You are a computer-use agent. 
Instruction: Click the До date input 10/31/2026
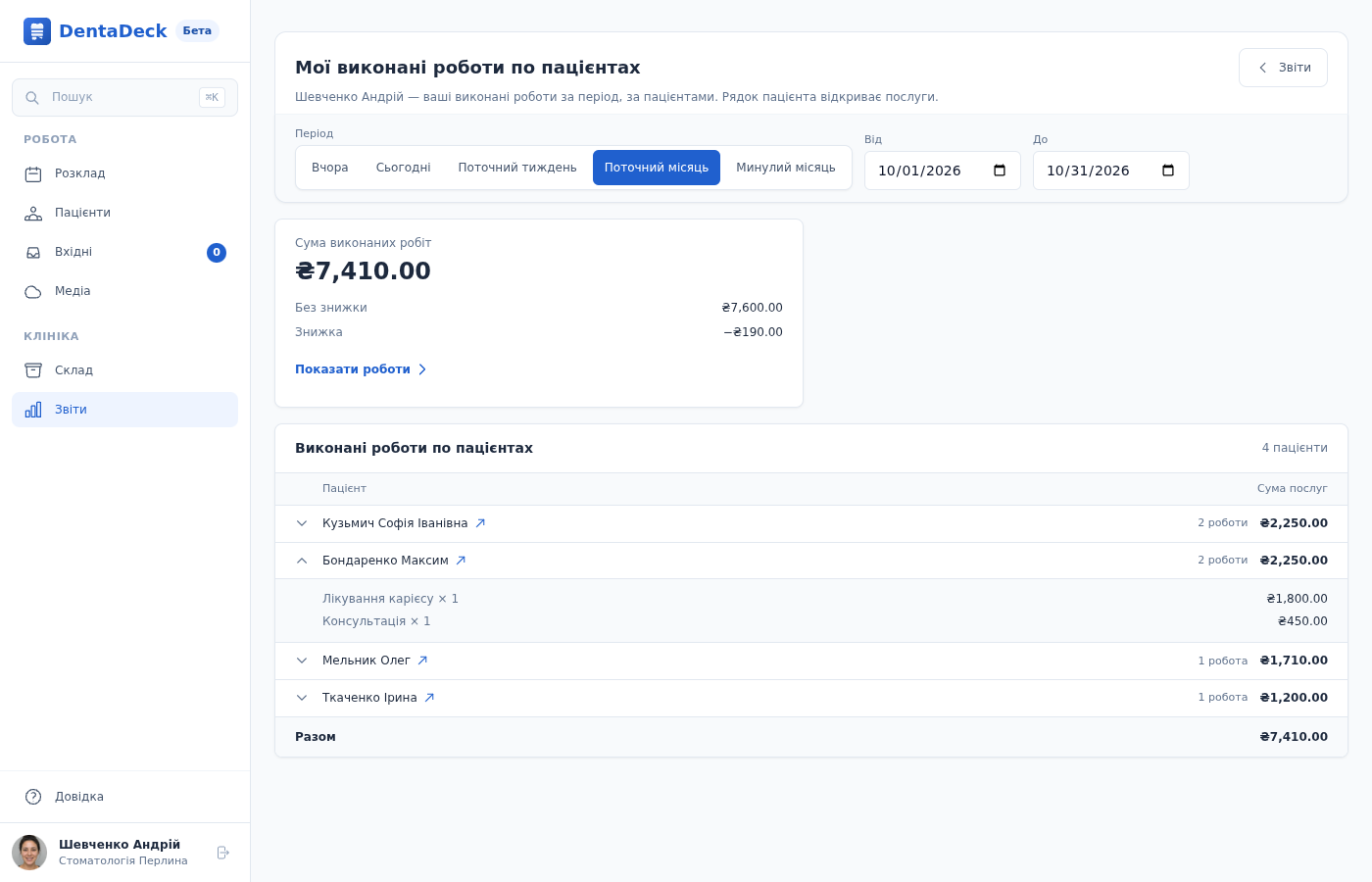[1111, 171]
